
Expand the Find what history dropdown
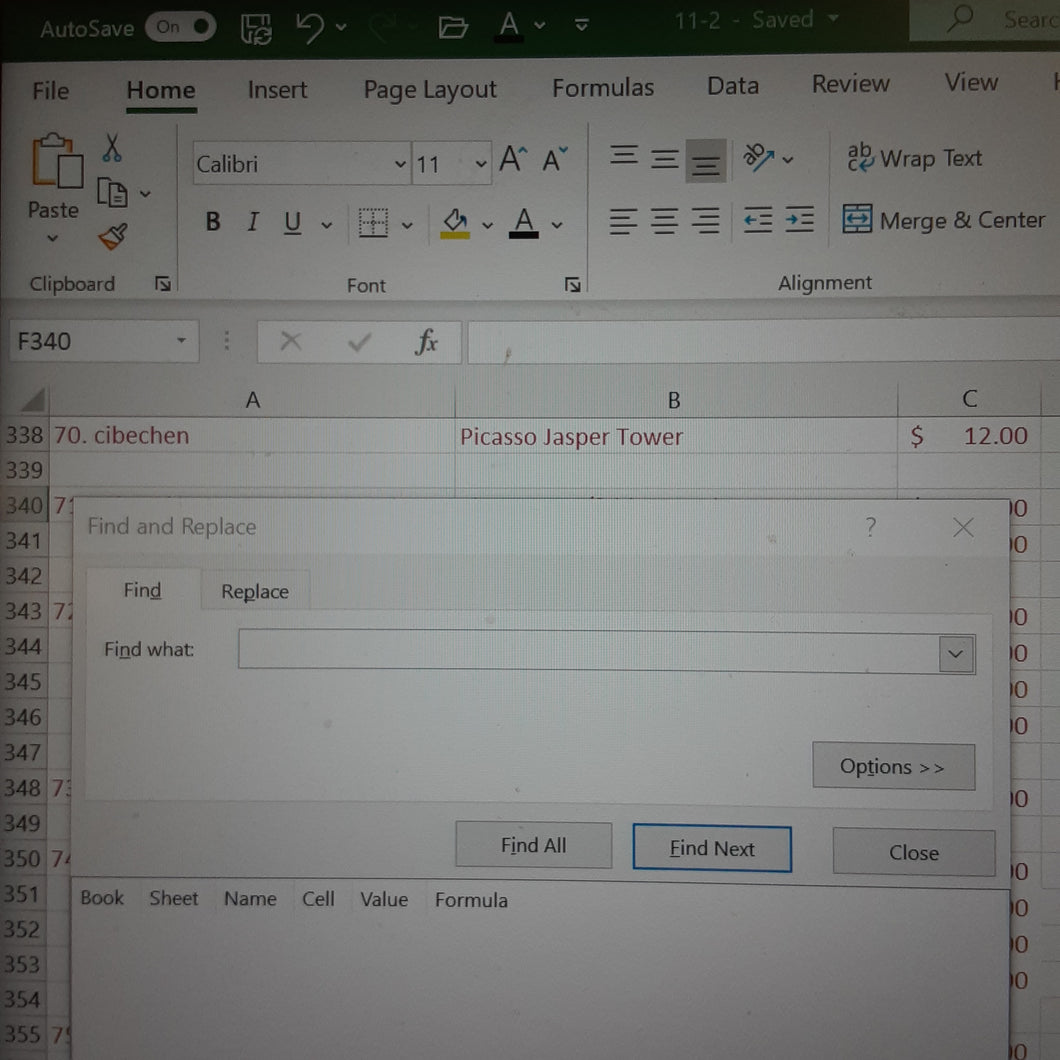pyautogui.click(x=956, y=654)
